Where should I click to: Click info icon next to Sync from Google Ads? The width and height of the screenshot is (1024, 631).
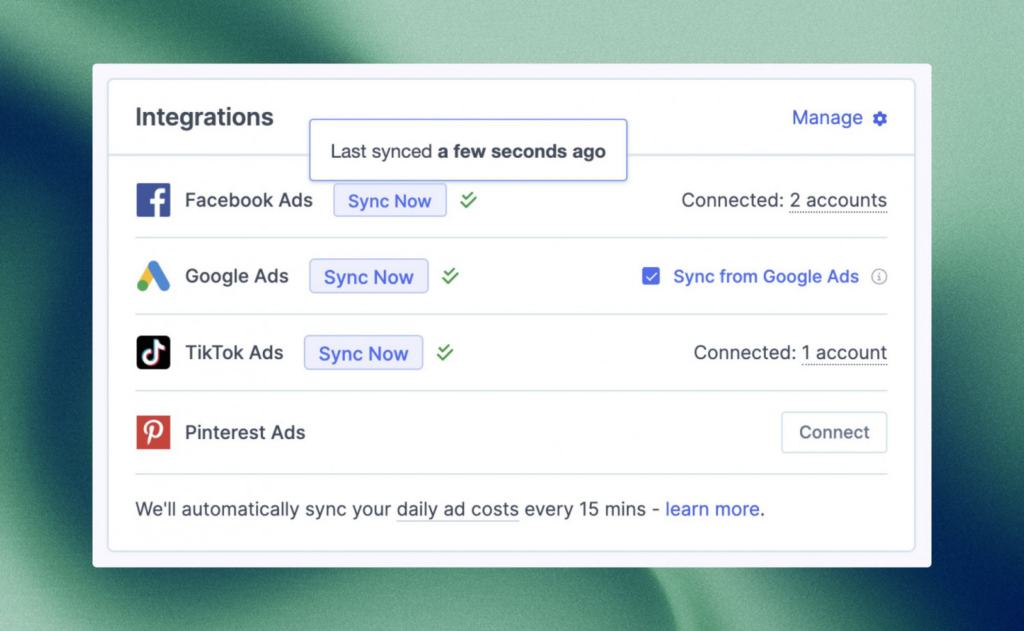pos(879,277)
